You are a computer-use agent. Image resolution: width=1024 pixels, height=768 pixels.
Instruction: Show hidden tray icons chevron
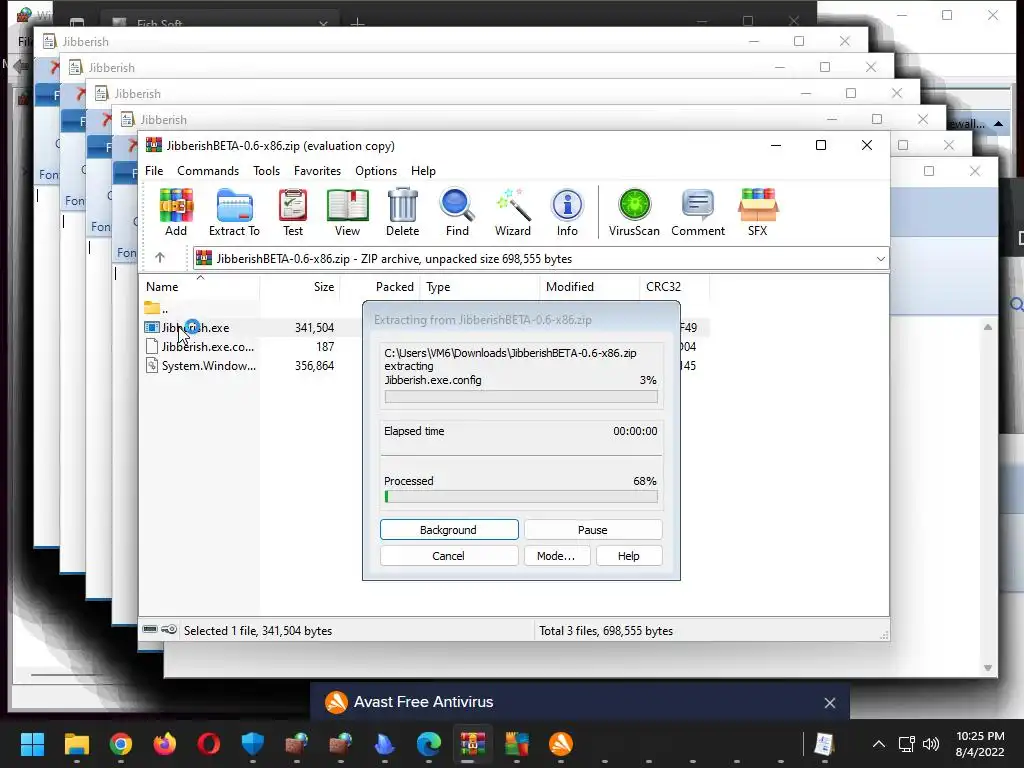click(879, 744)
